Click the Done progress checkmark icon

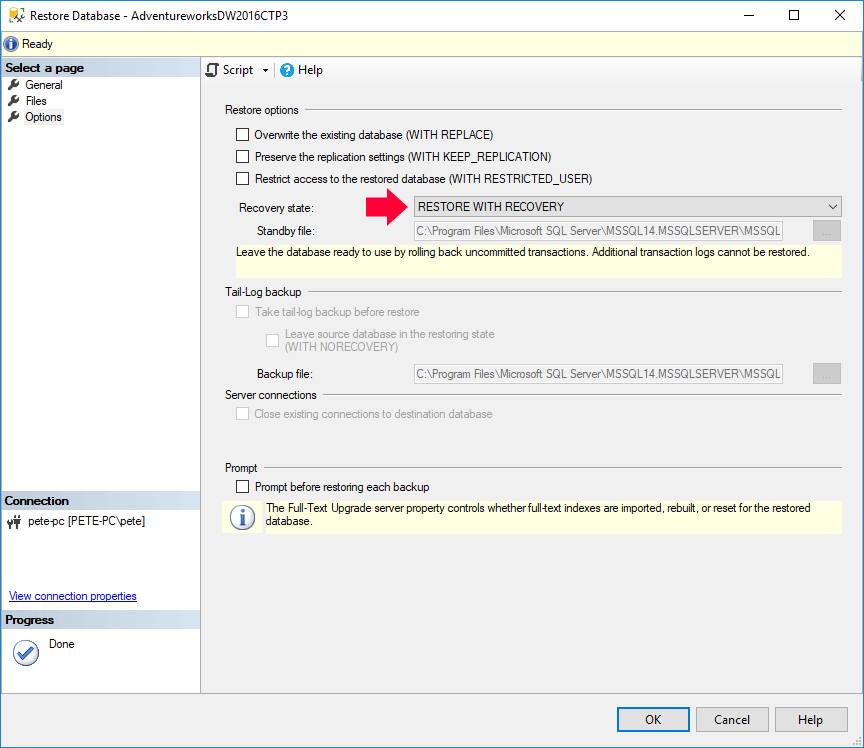point(26,653)
